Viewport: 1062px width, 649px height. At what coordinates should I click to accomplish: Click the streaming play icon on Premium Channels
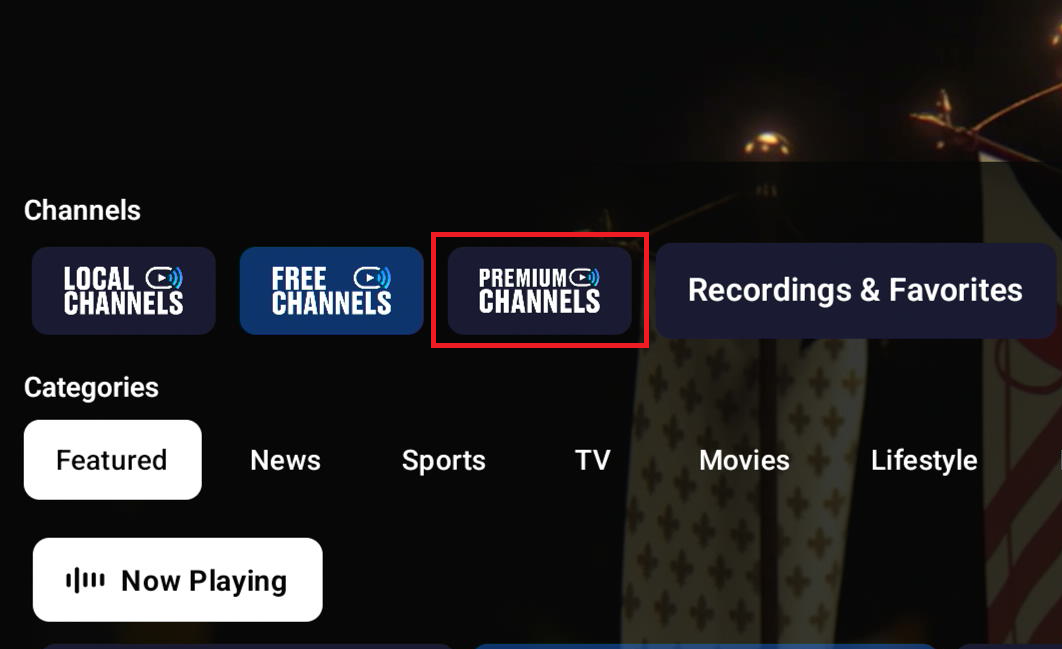point(584,277)
